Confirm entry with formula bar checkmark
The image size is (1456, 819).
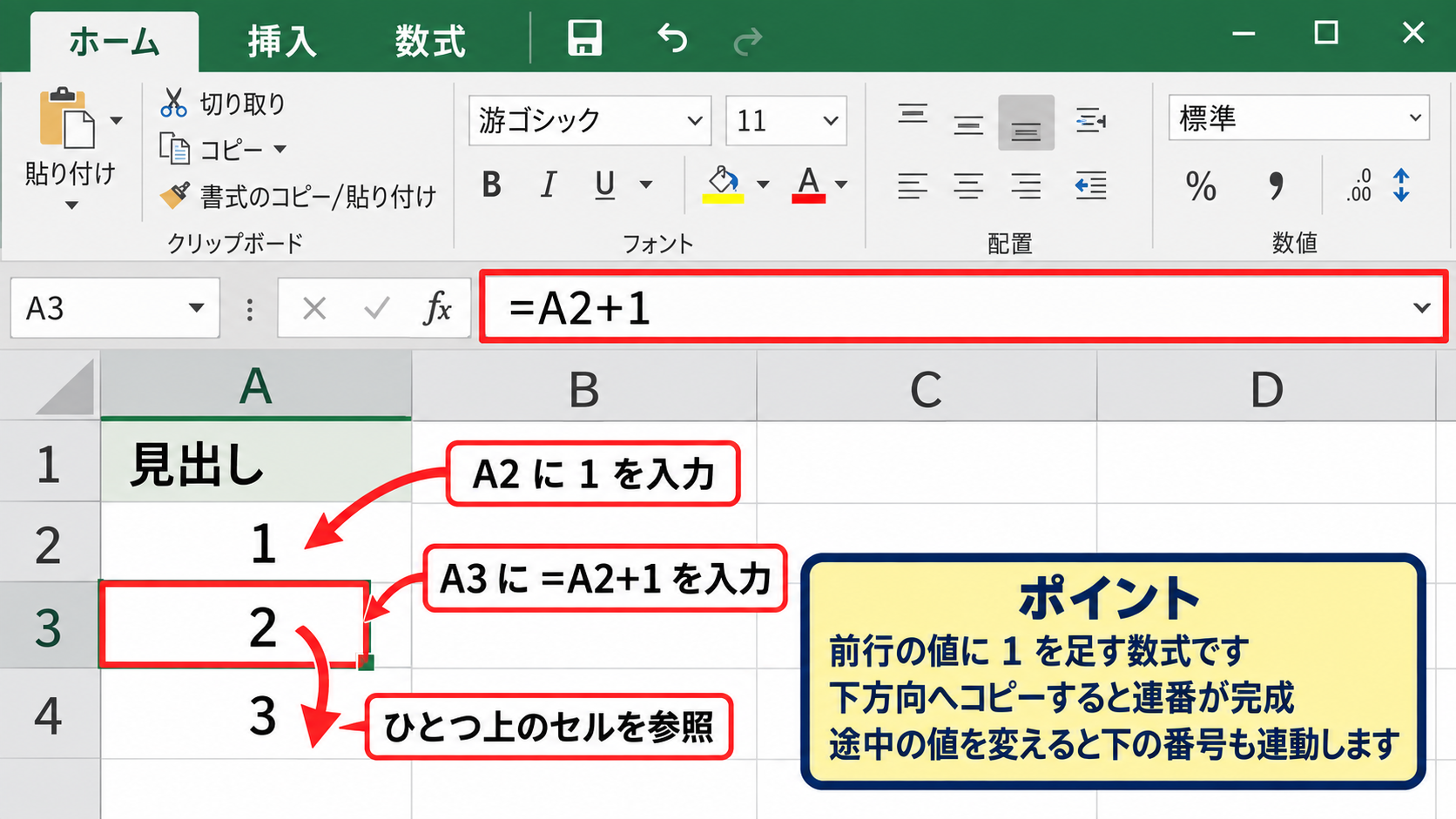click(x=376, y=308)
